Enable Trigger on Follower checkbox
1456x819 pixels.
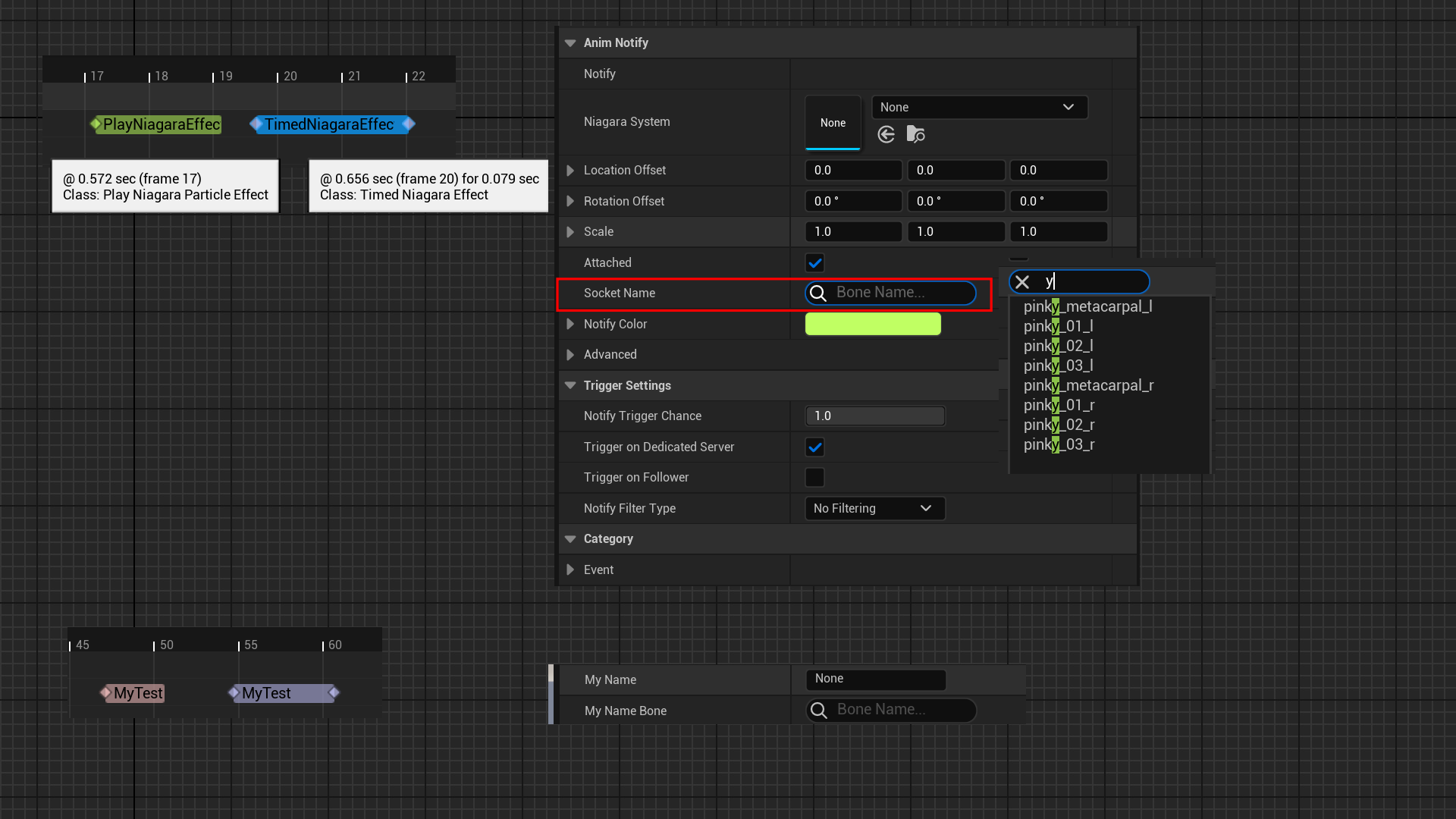[x=814, y=478]
